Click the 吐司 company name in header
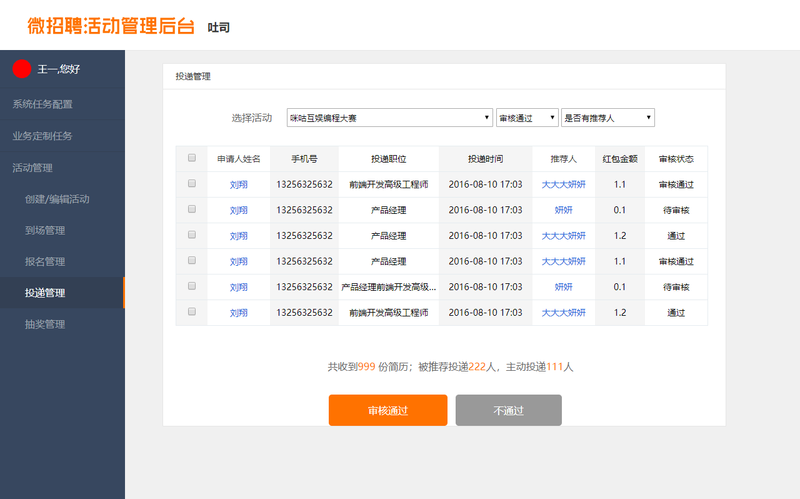Image resolution: width=800 pixels, height=499 pixels. point(218,28)
